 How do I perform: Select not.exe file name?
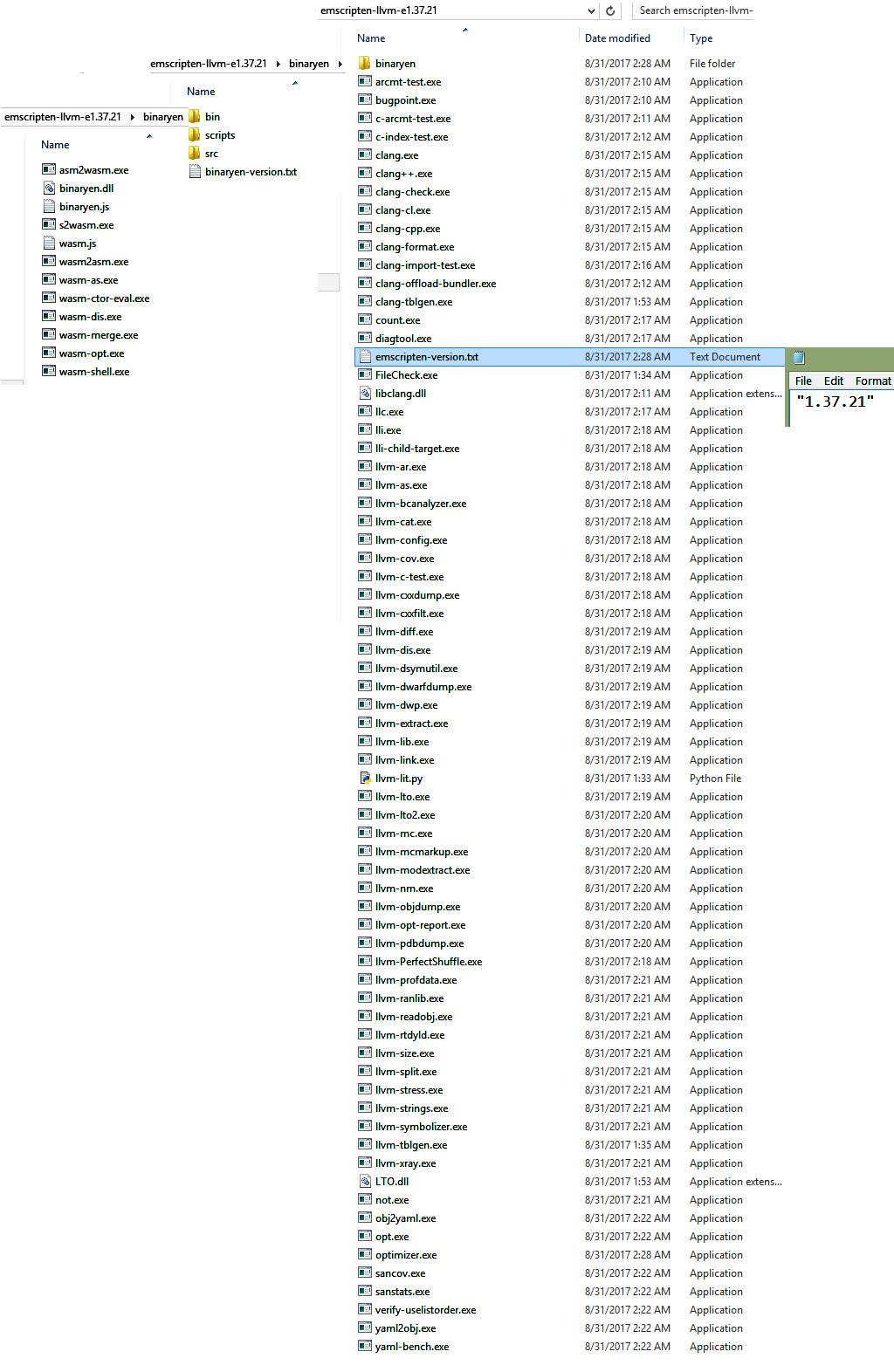pyautogui.click(x=392, y=1200)
